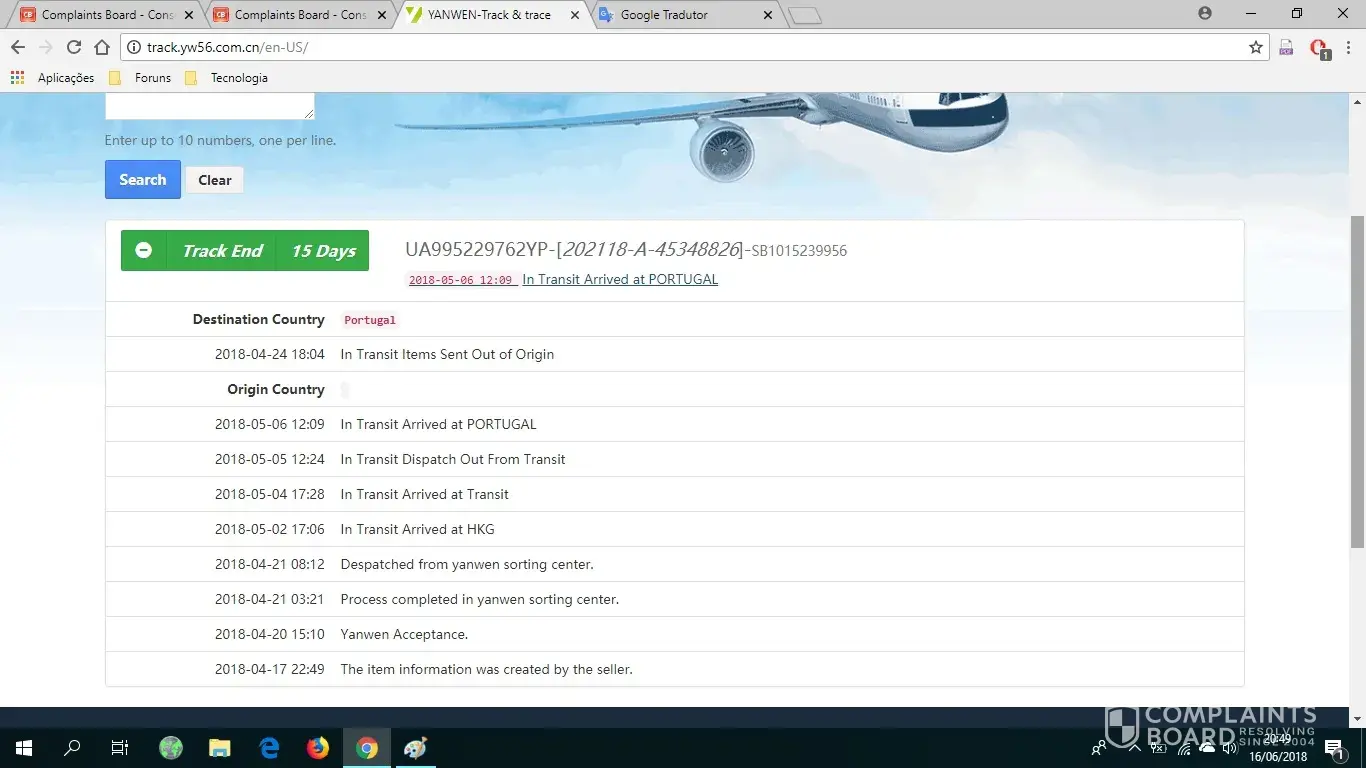Open the red extension icon with badge 1
1366x768 pixels.
tap(1319, 48)
